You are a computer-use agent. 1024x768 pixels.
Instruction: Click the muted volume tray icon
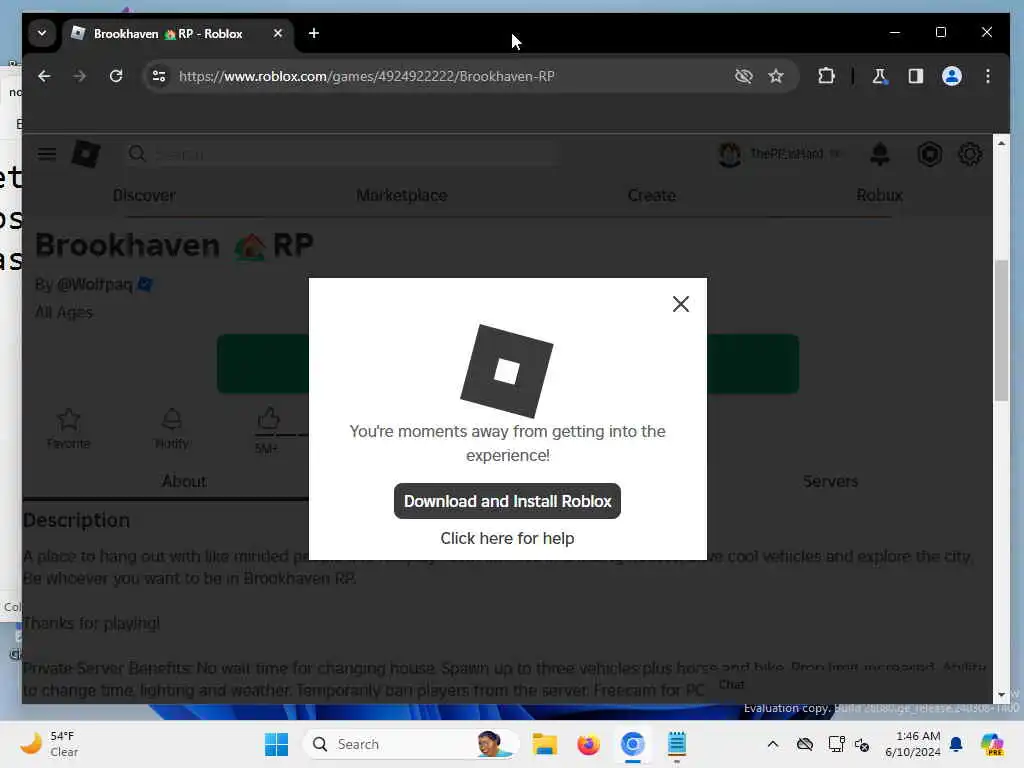click(861, 744)
